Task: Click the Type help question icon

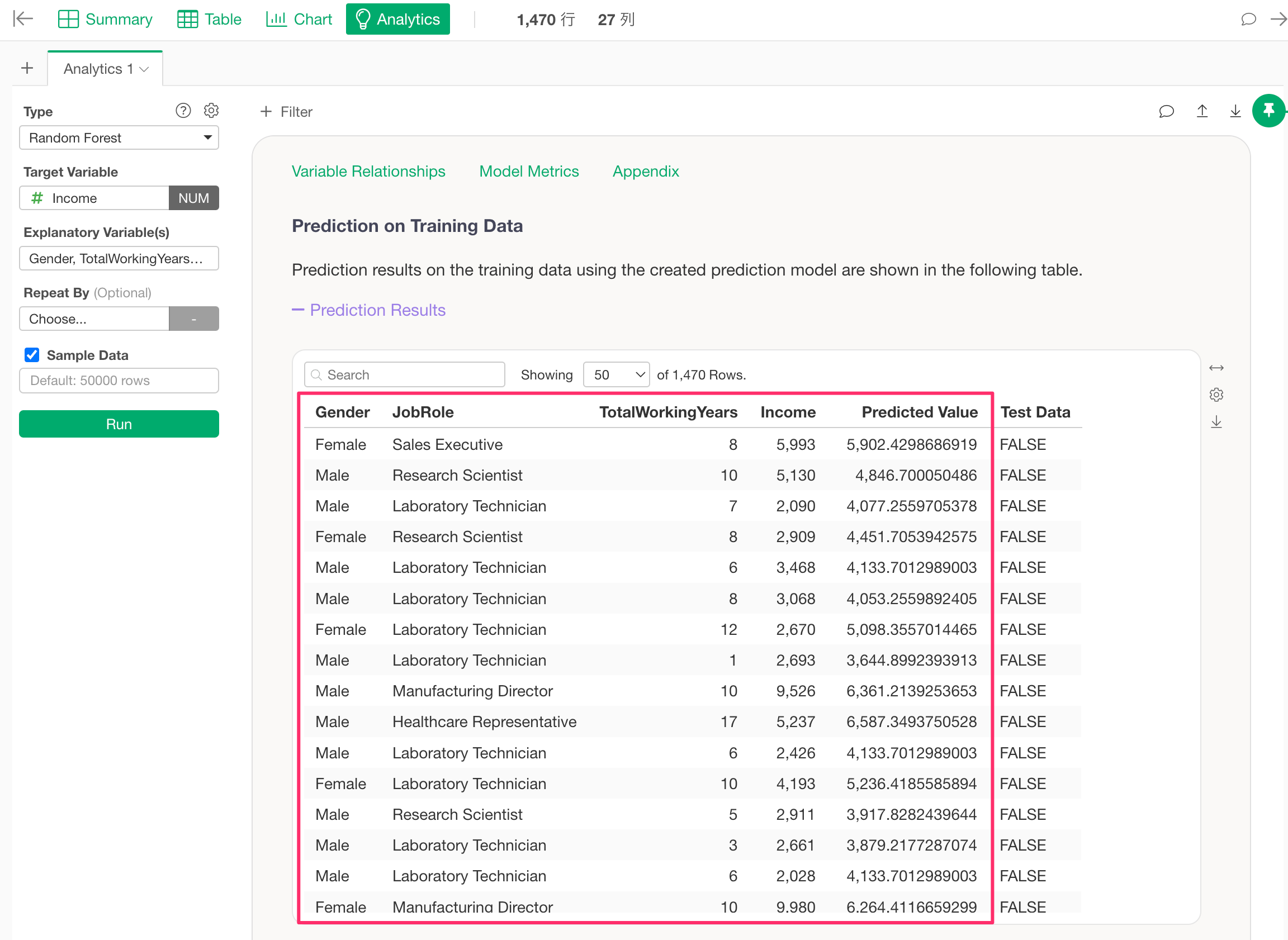Action: pos(183,111)
